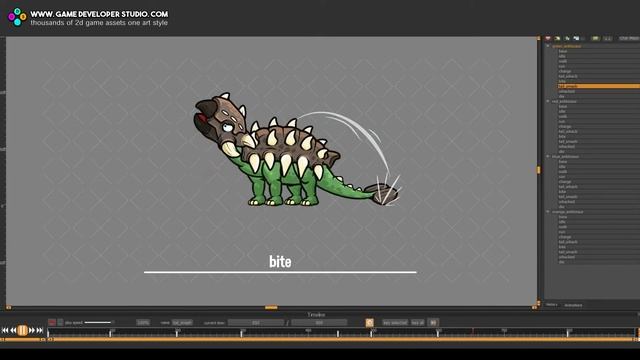Select the charge animation under orange_ankylosaur
Viewport: 640px width, 360px height.
click(565, 237)
